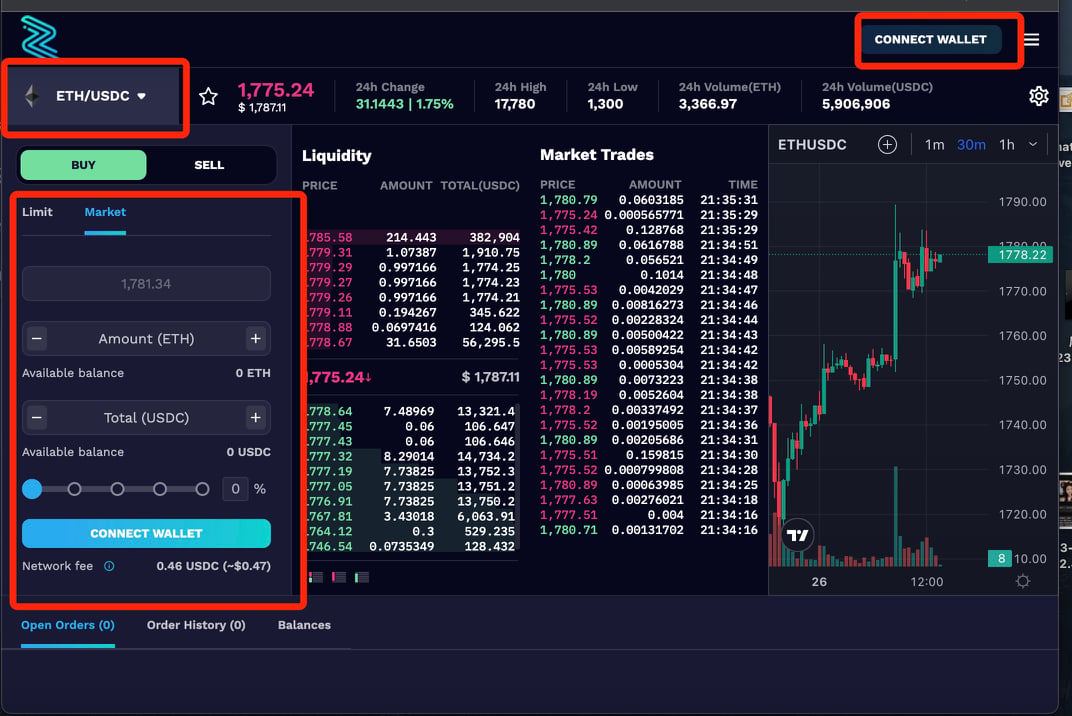Click the Network fee info icon
This screenshot has height=716, width=1072.
(x=109, y=566)
